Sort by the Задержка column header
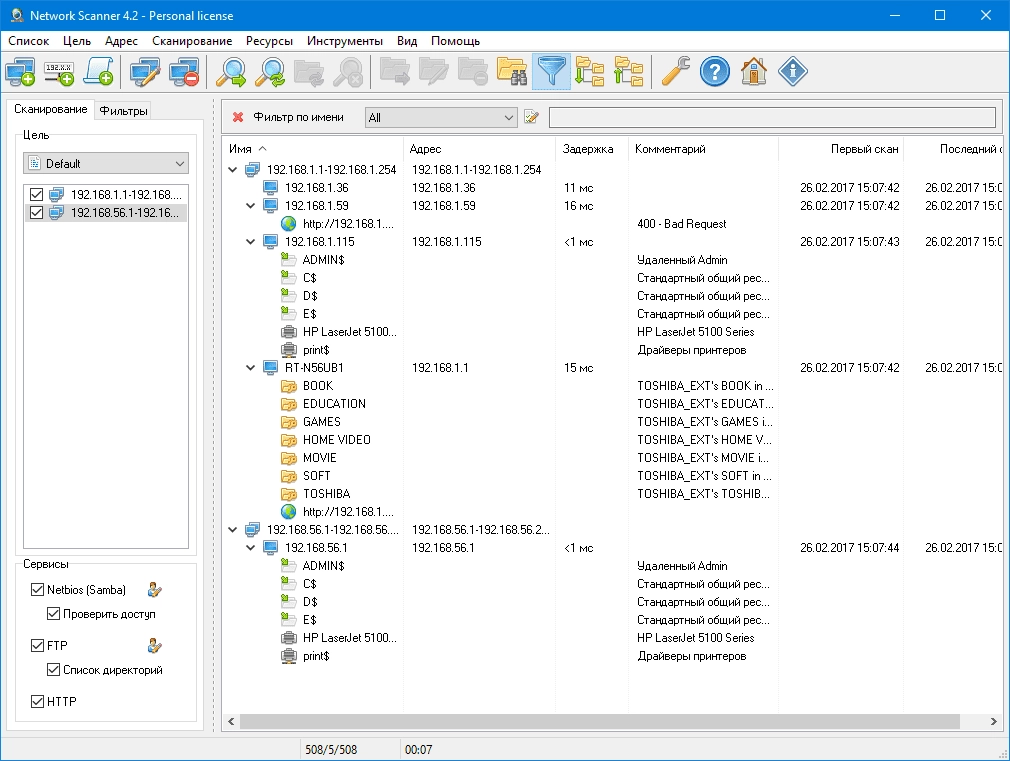1010x761 pixels. (591, 149)
